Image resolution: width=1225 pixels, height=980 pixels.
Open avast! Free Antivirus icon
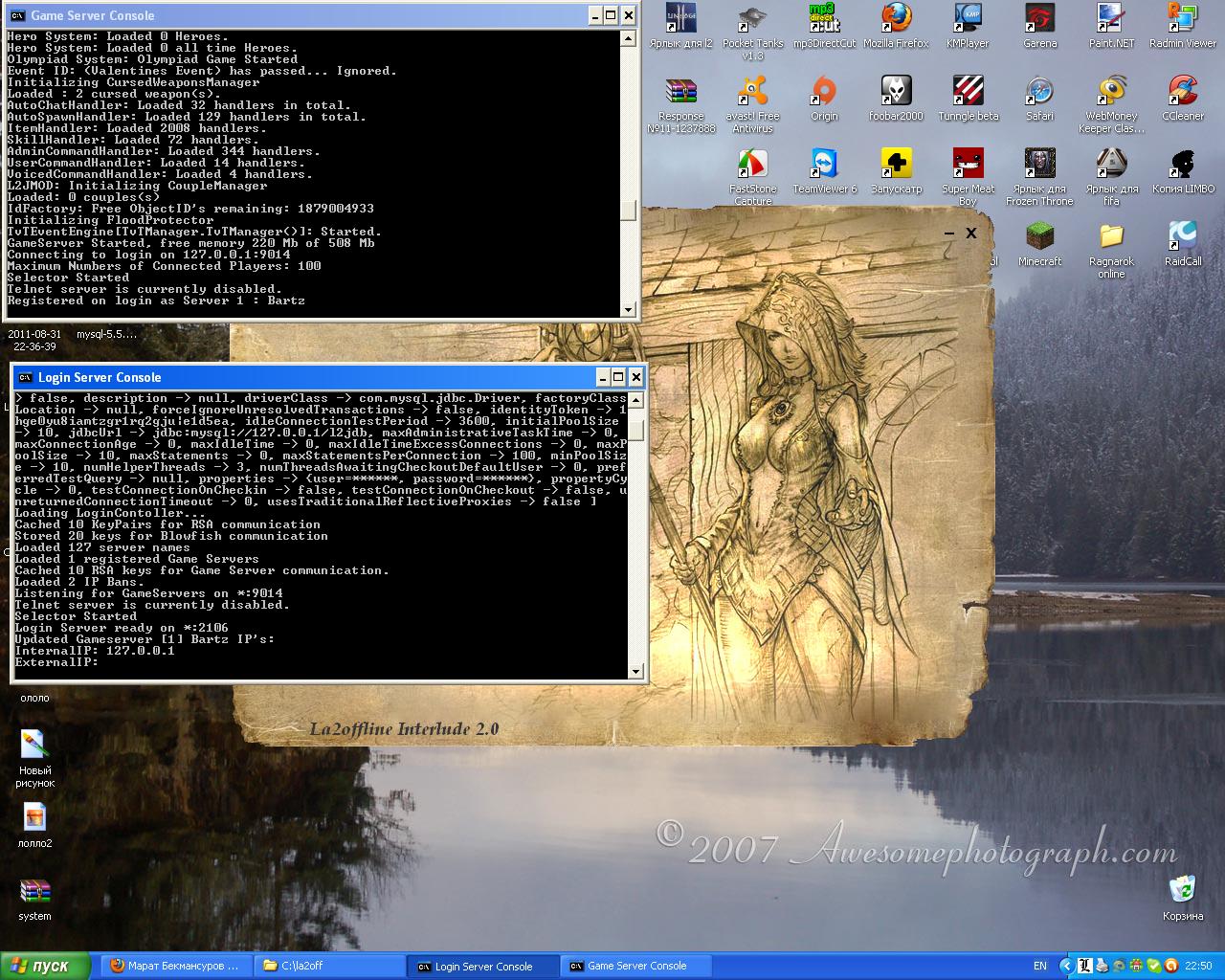click(x=752, y=105)
